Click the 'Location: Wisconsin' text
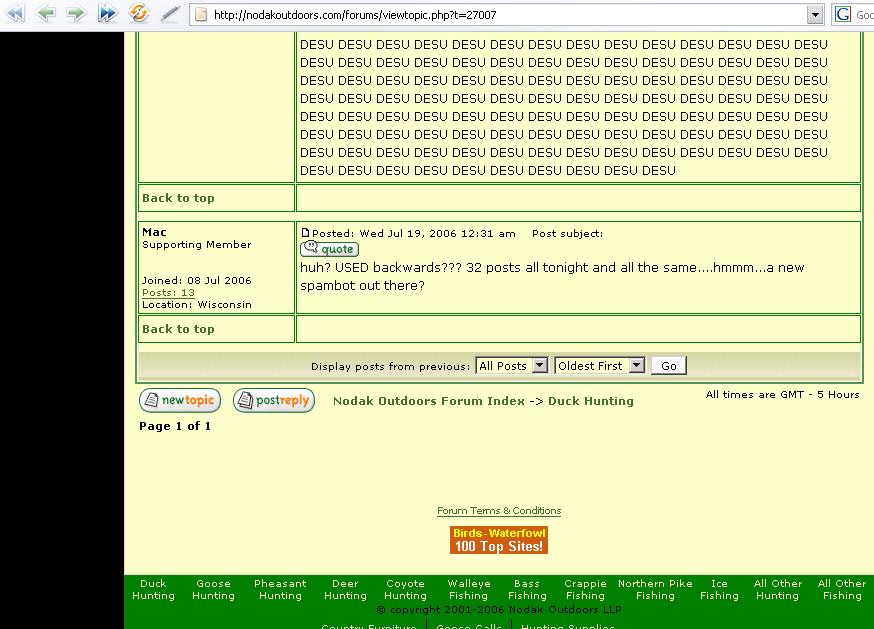The image size is (874, 629). coord(197,304)
